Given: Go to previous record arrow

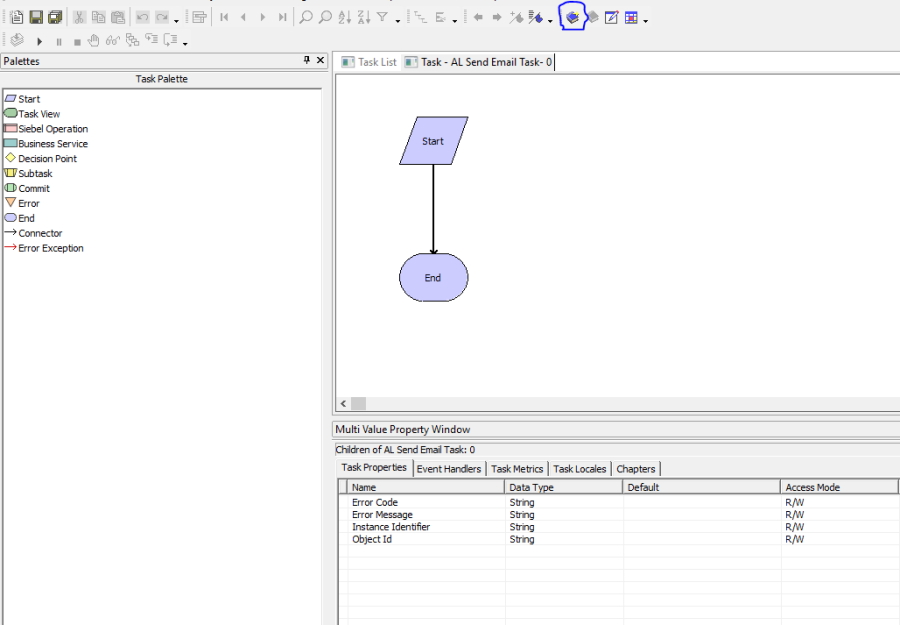Looking at the screenshot, I should 243,18.
